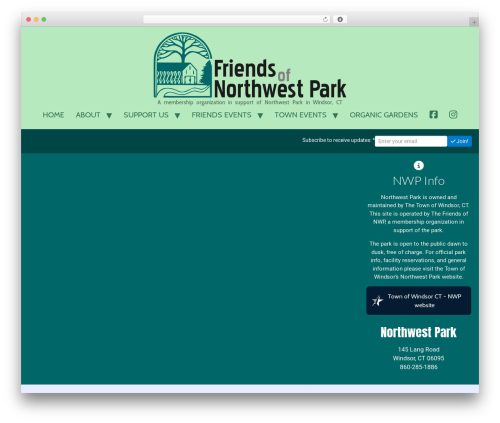
Task: Open a new browser tab with the plus
Action: 474,22
